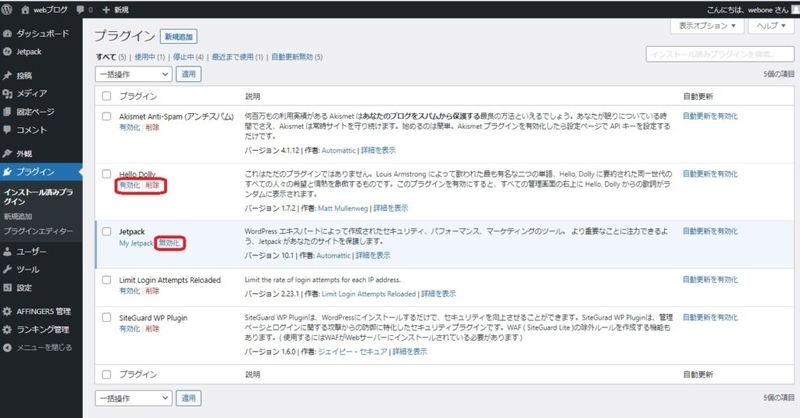Screen dimensions: 800x418
Task: Select all plugins with header checkbox
Action: click(106, 96)
